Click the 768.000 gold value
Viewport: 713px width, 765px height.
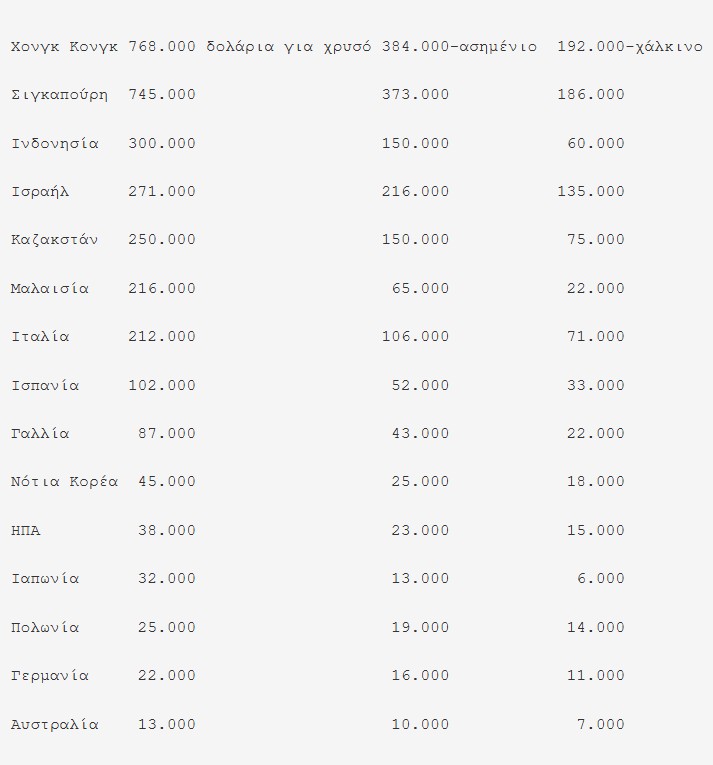[162, 47]
